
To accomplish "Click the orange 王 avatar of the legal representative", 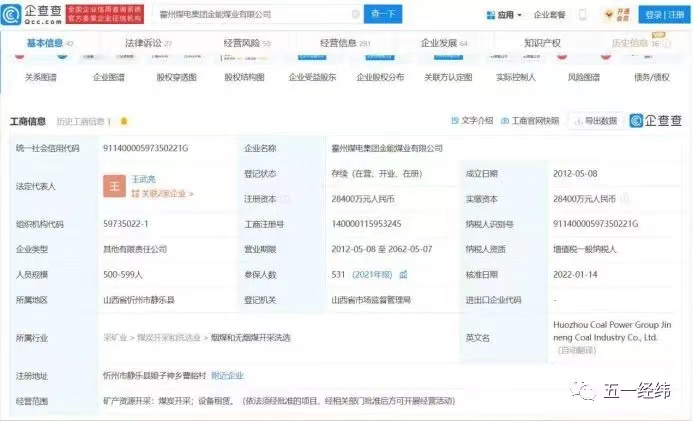I will click(x=114, y=186).
